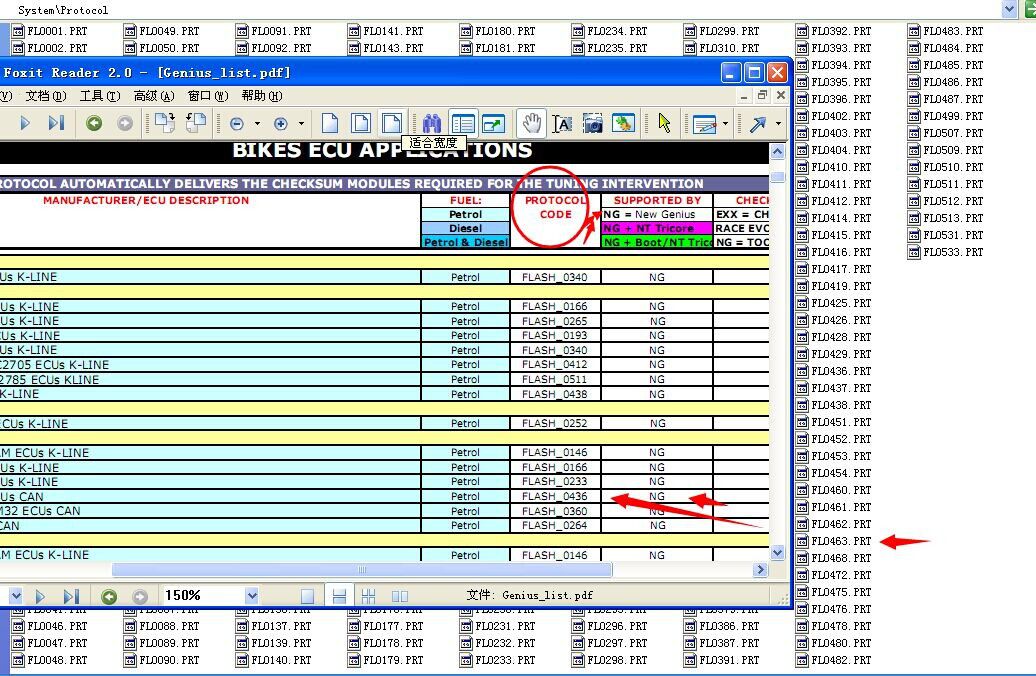Open the 帮助(H) menu
The height and width of the screenshot is (676, 1036).
(261, 96)
